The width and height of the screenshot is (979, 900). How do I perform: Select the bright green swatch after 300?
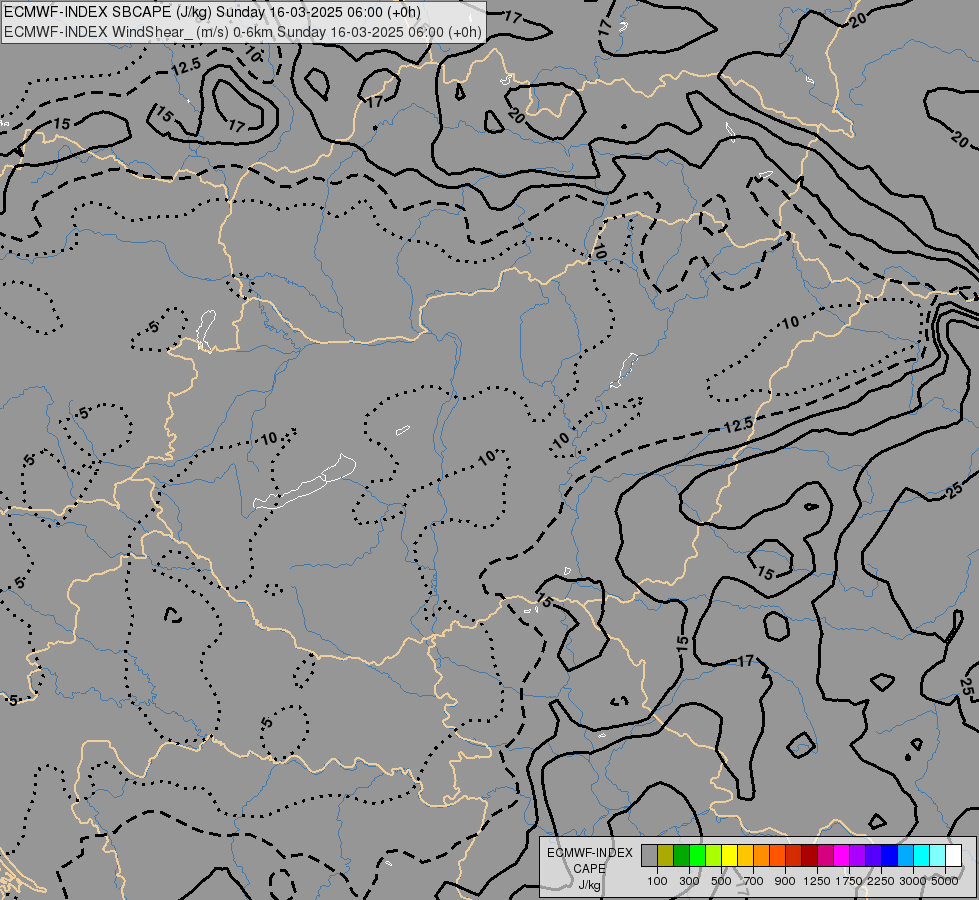pyautogui.click(x=697, y=855)
